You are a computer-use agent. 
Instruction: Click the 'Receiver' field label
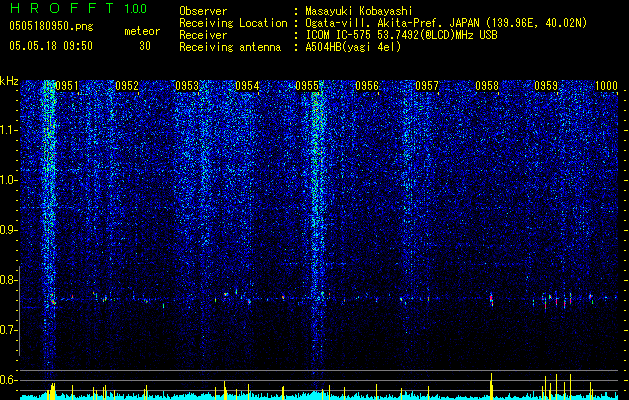pos(203,35)
